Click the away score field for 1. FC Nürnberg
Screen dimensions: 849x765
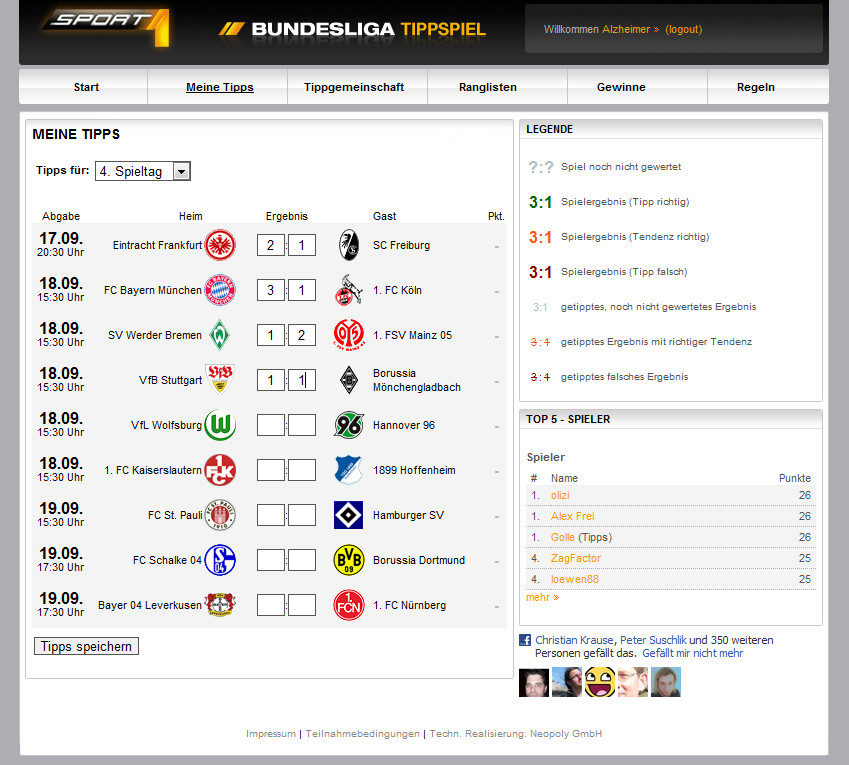coord(302,605)
